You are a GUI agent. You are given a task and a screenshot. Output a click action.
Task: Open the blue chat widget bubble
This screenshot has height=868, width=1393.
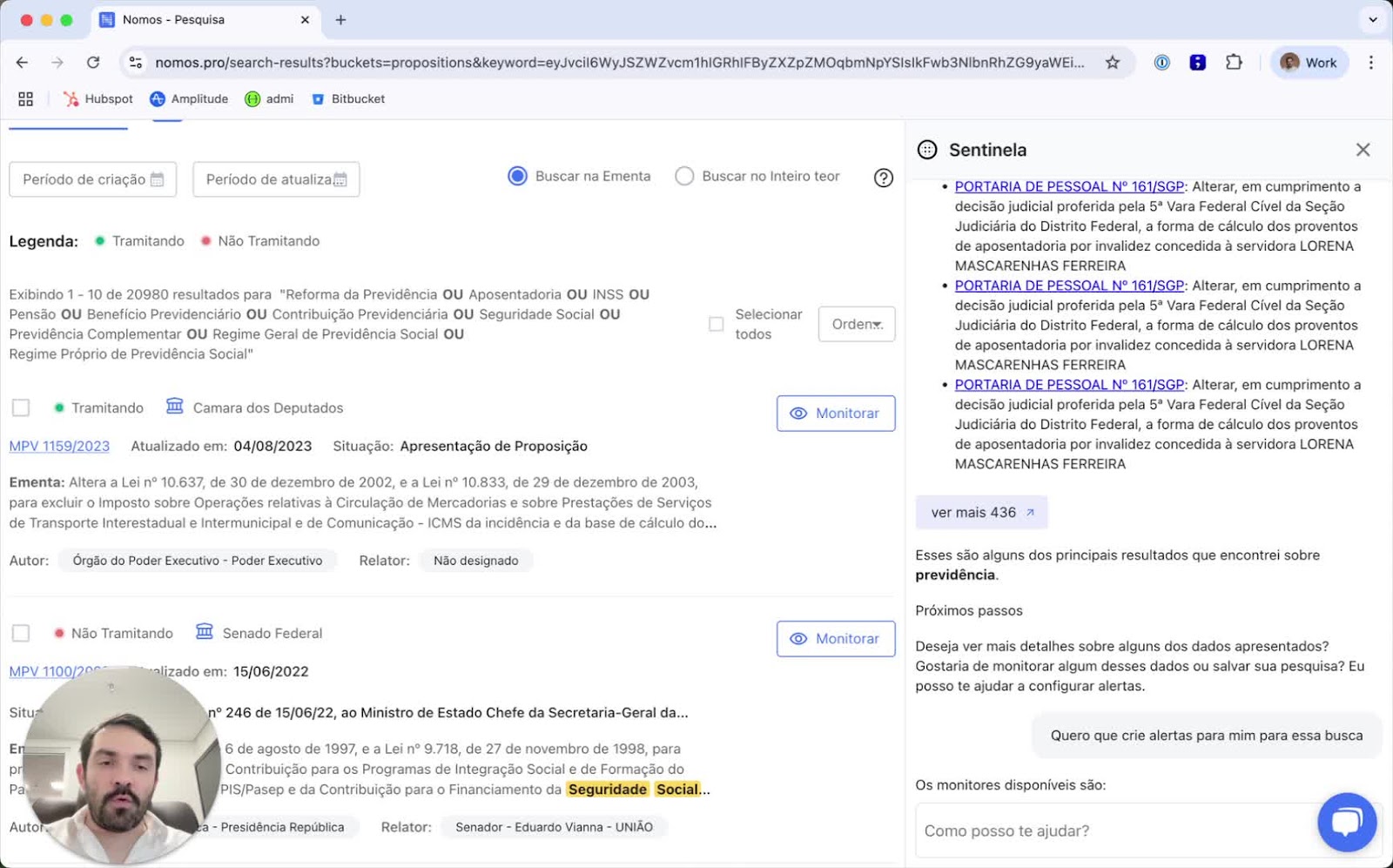[1347, 822]
